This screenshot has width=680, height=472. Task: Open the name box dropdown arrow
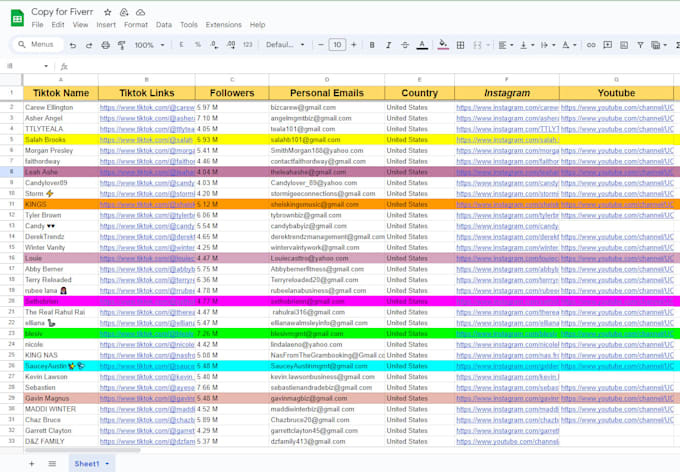click(x=46, y=66)
